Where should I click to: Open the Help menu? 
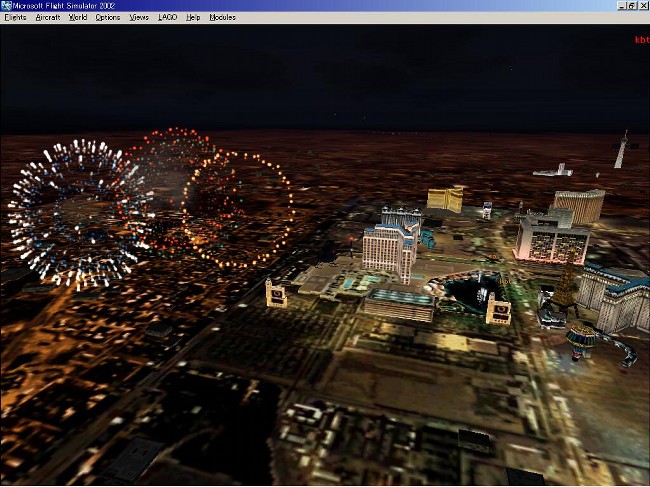point(193,17)
